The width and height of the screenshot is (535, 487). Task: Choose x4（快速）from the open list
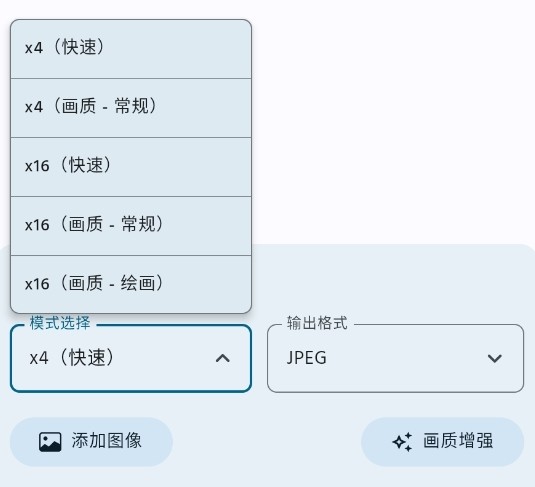coord(131,49)
